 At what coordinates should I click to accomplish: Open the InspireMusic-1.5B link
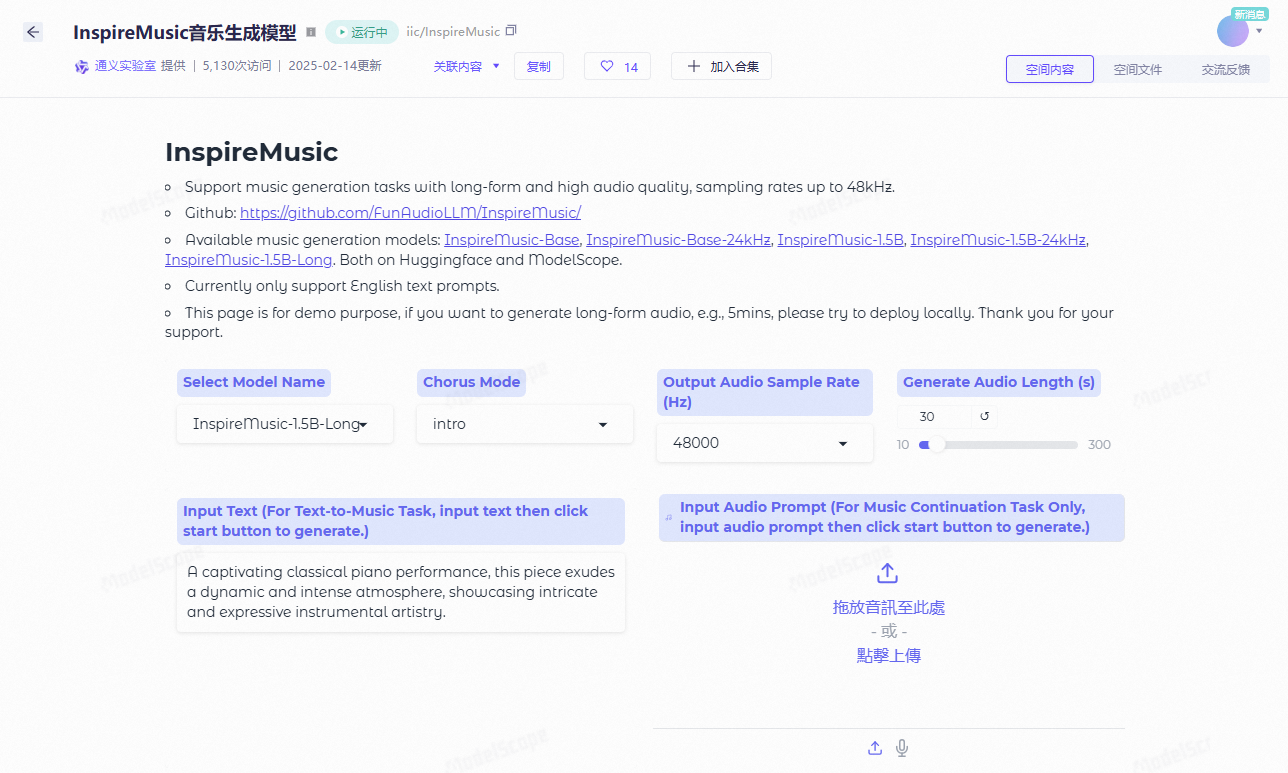841,240
